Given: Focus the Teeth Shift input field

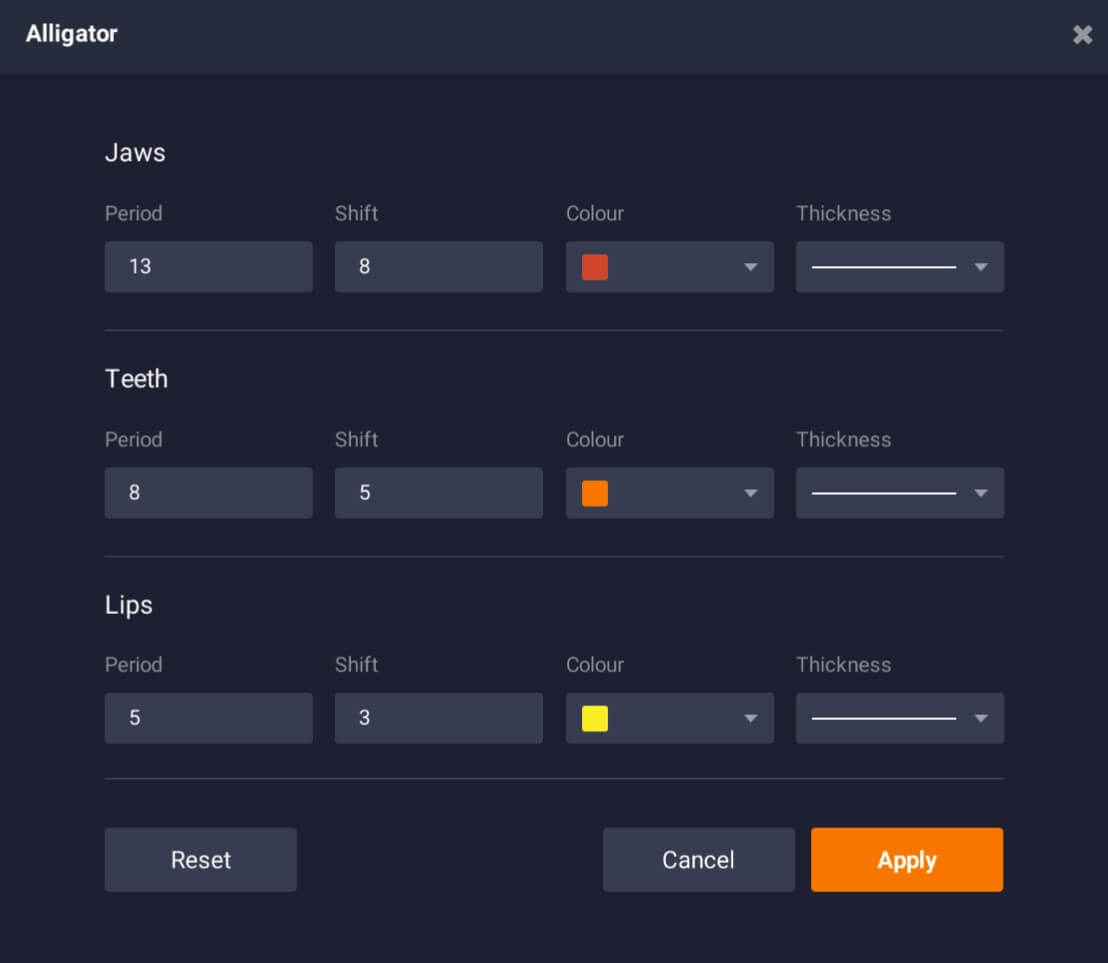Looking at the screenshot, I should 438,493.
